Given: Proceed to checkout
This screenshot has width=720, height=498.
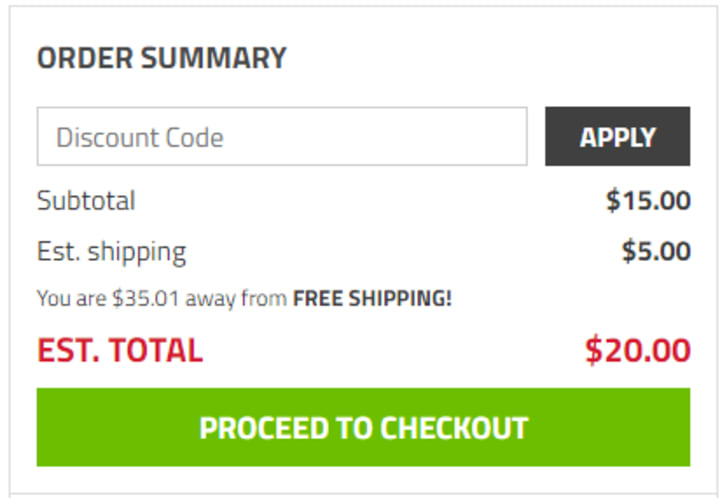Looking at the screenshot, I should click(x=363, y=427).
